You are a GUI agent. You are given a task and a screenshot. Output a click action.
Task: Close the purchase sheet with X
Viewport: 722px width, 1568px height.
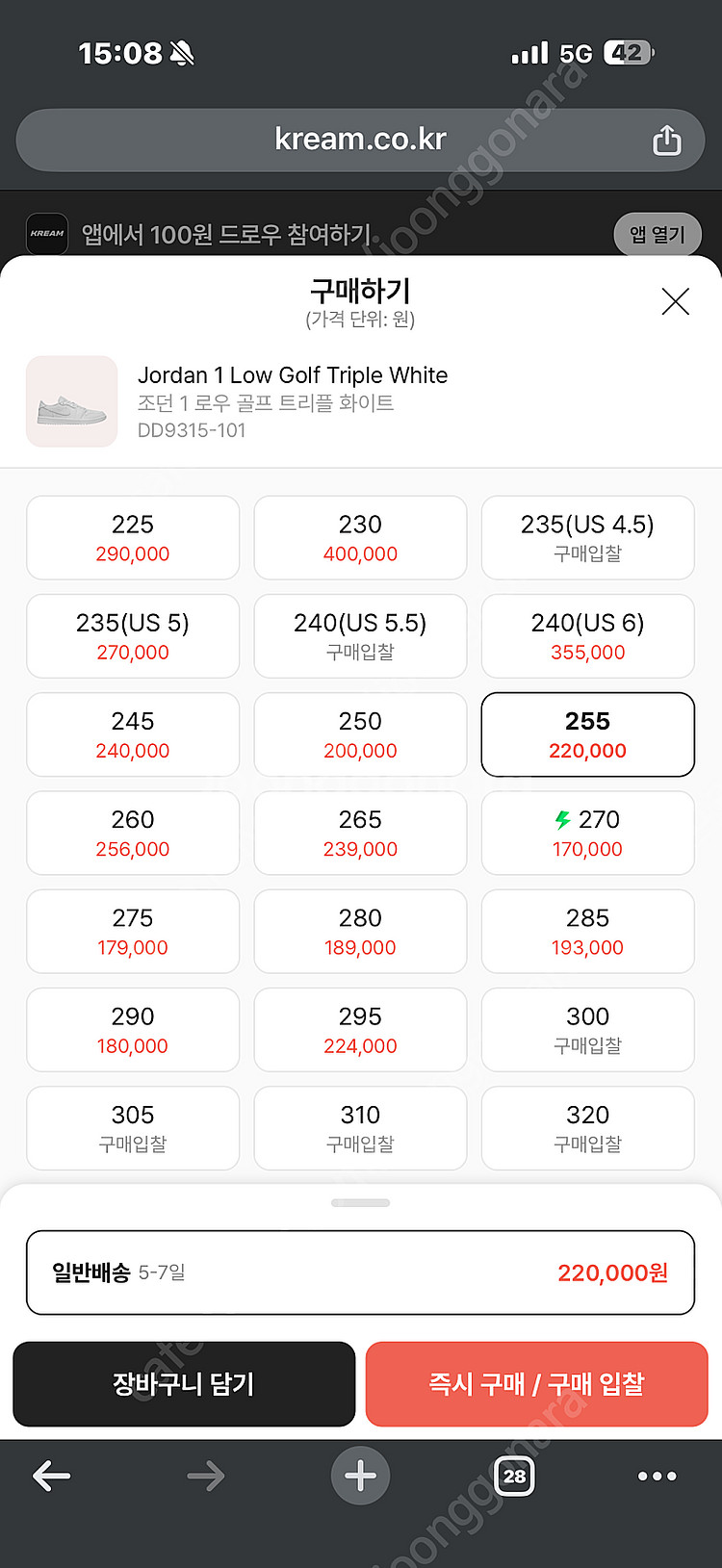pyautogui.click(x=675, y=302)
